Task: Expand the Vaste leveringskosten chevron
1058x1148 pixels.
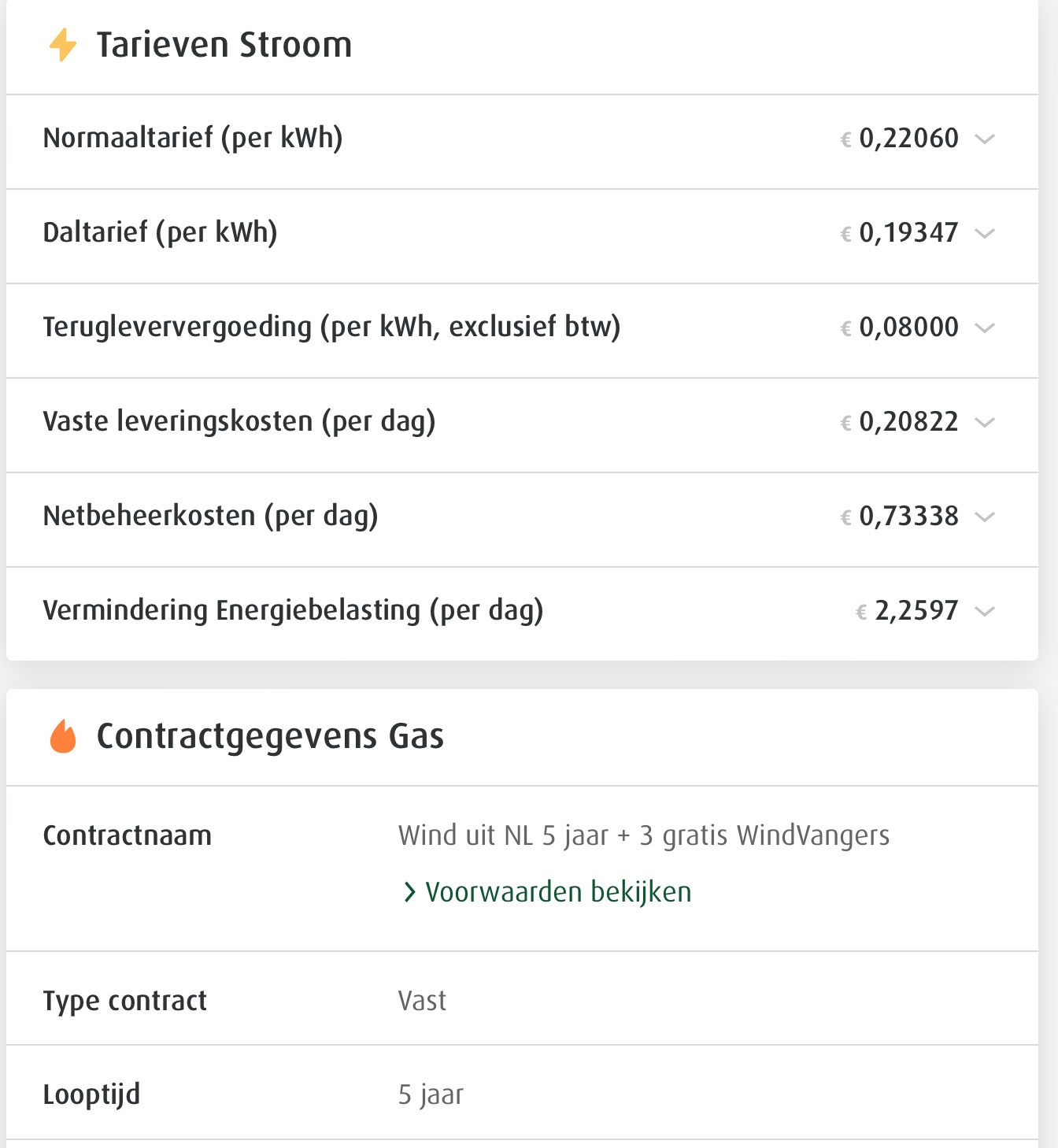Action: 985,423
